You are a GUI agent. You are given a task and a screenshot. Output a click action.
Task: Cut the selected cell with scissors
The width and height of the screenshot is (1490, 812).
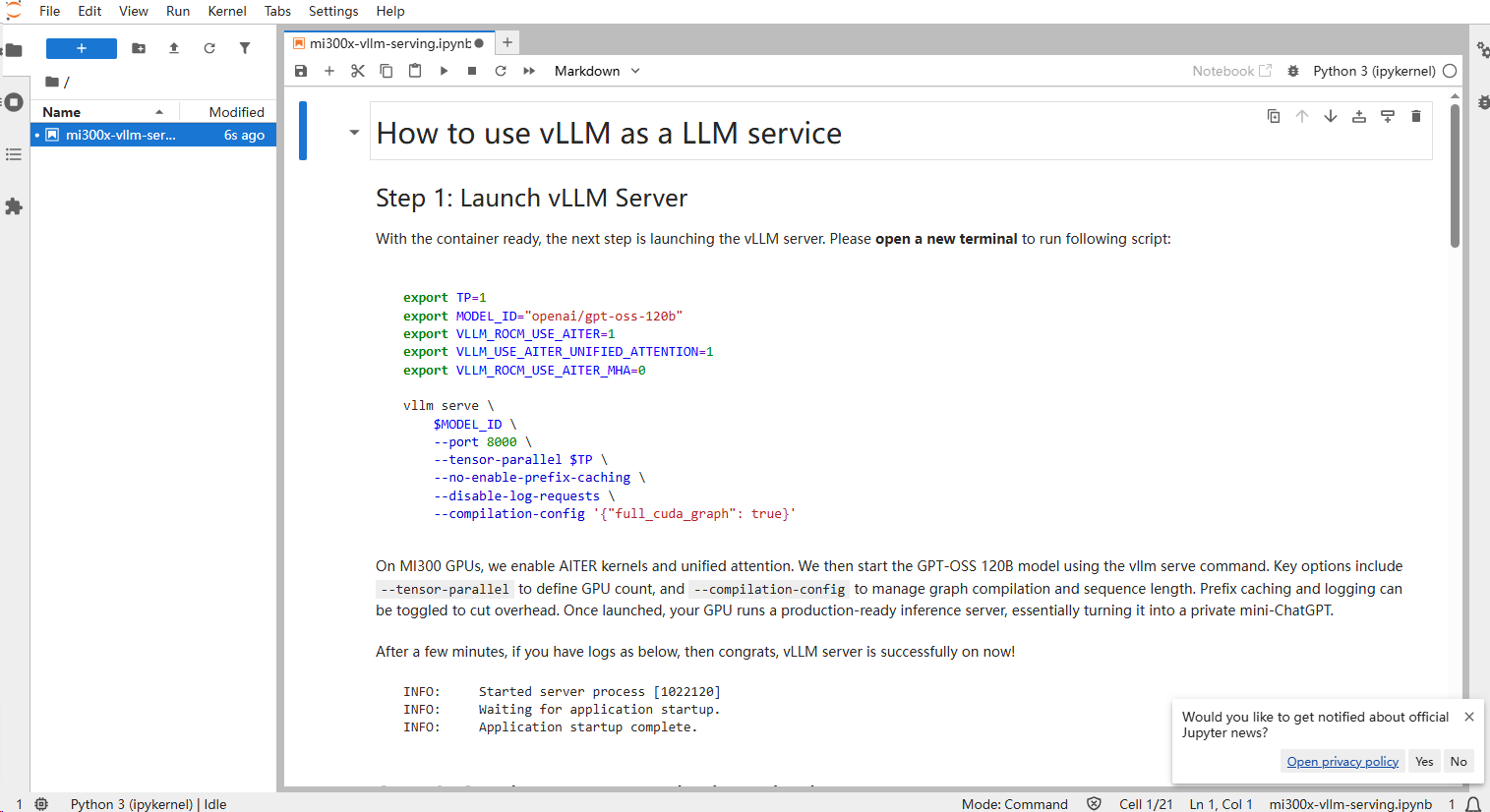click(358, 71)
